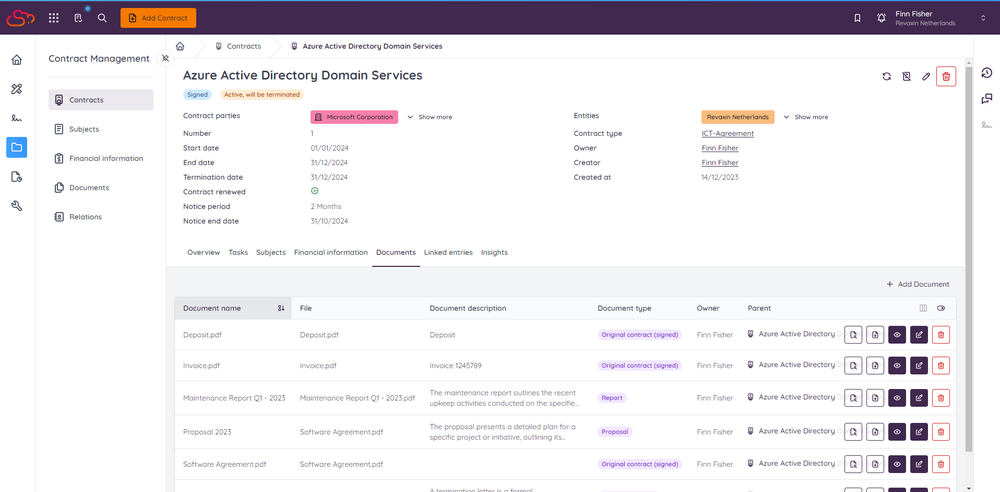Viewport: 1000px width, 492px height.
Task: Click the breadcrumb home icon
Action: [x=180, y=46]
